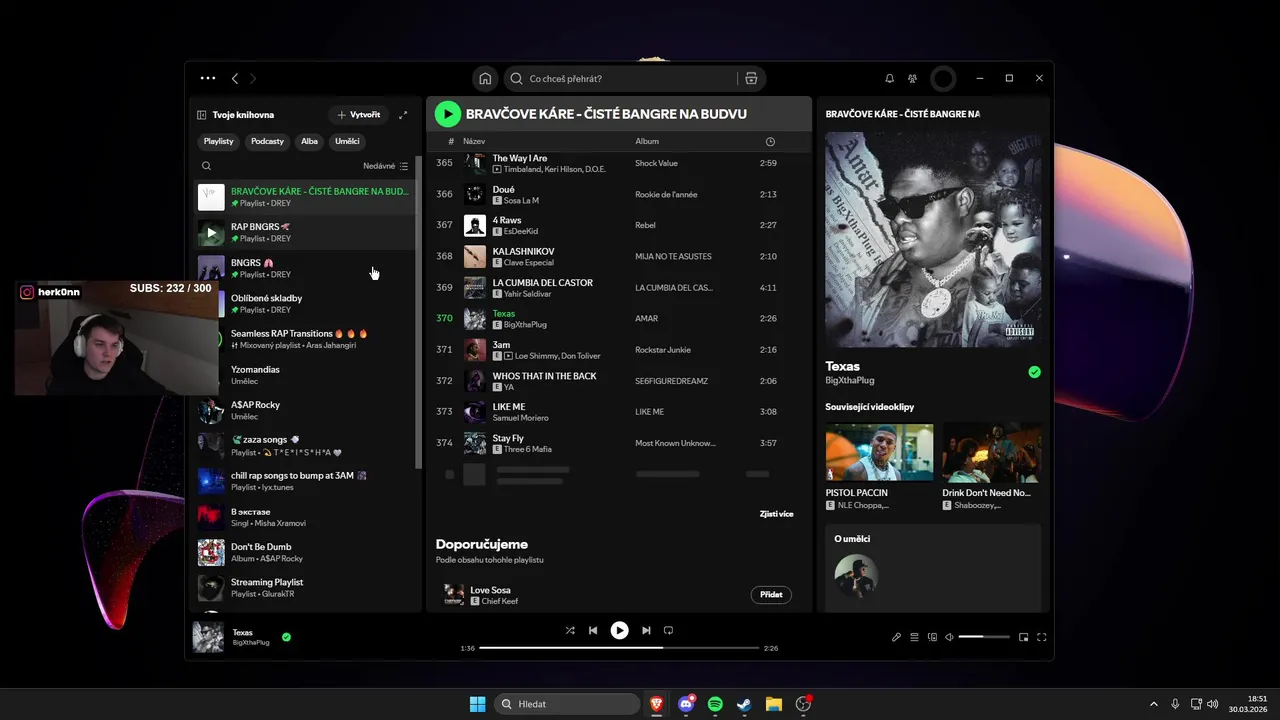Open the playback queue icon
This screenshot has width=1280, height=720.
click(x=914, y=637)
